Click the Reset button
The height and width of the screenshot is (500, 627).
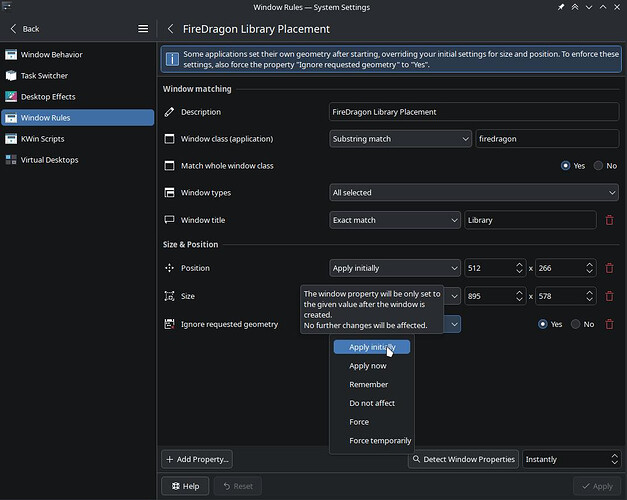[x=238, y=486]
